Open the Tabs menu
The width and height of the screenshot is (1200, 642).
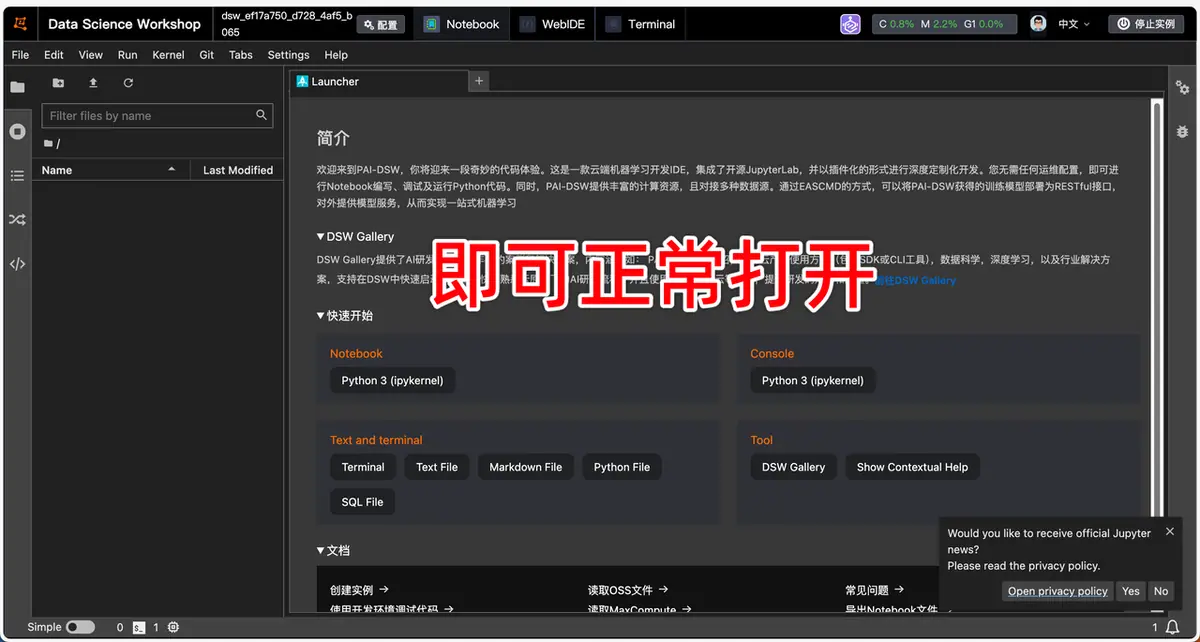pos(241,55)
